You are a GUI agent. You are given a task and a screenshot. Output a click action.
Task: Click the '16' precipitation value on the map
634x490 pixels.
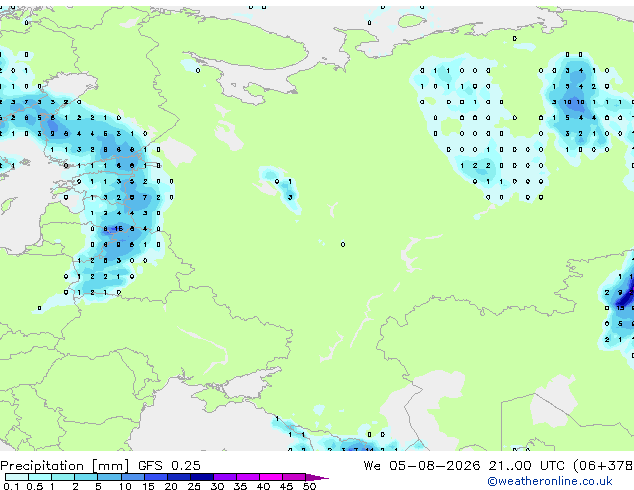click(x=118, y=229)
